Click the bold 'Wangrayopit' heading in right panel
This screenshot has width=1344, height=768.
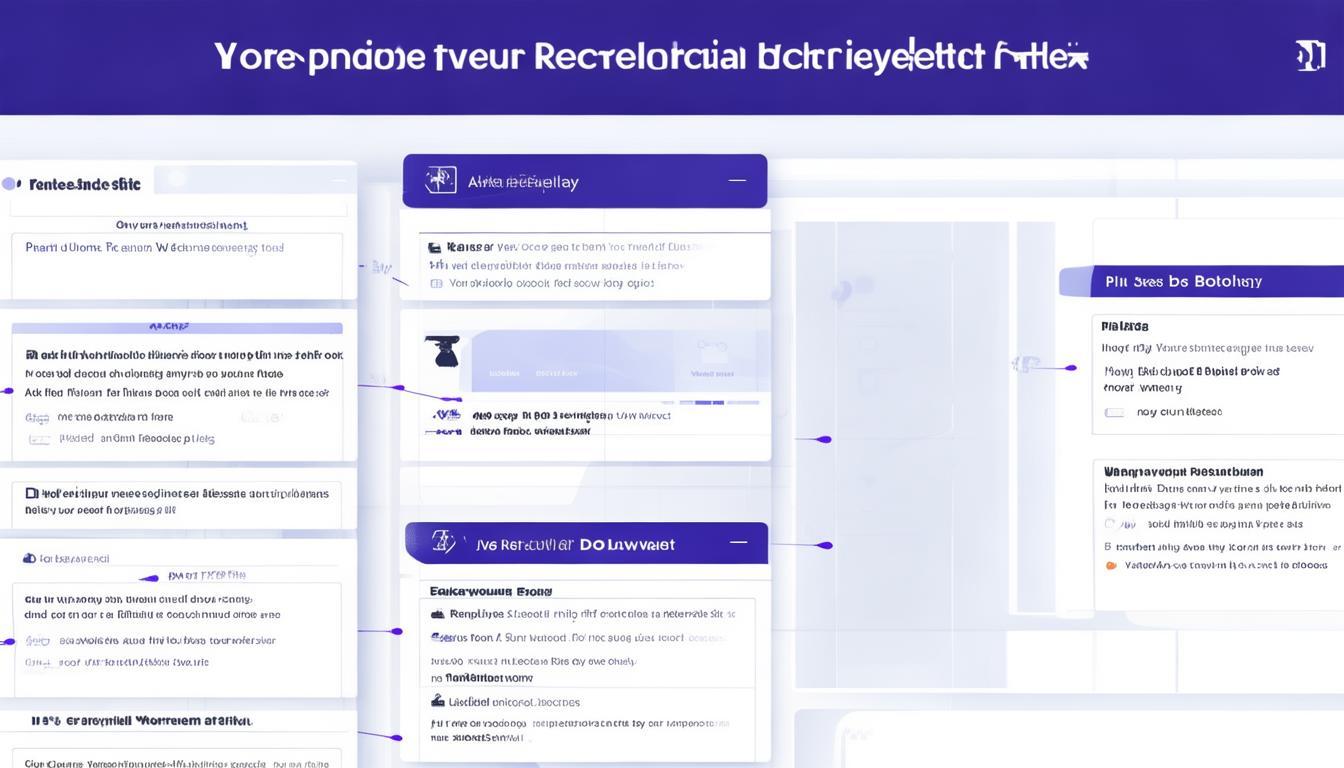1182,471
